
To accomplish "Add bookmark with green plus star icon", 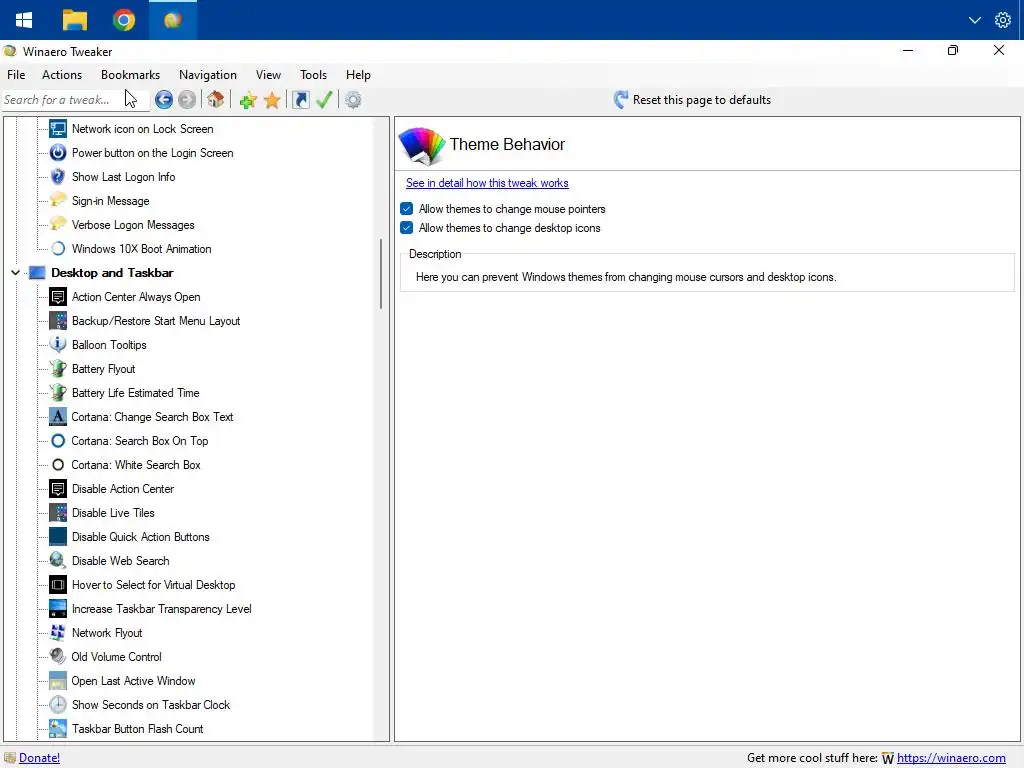I will click(248, 100).
